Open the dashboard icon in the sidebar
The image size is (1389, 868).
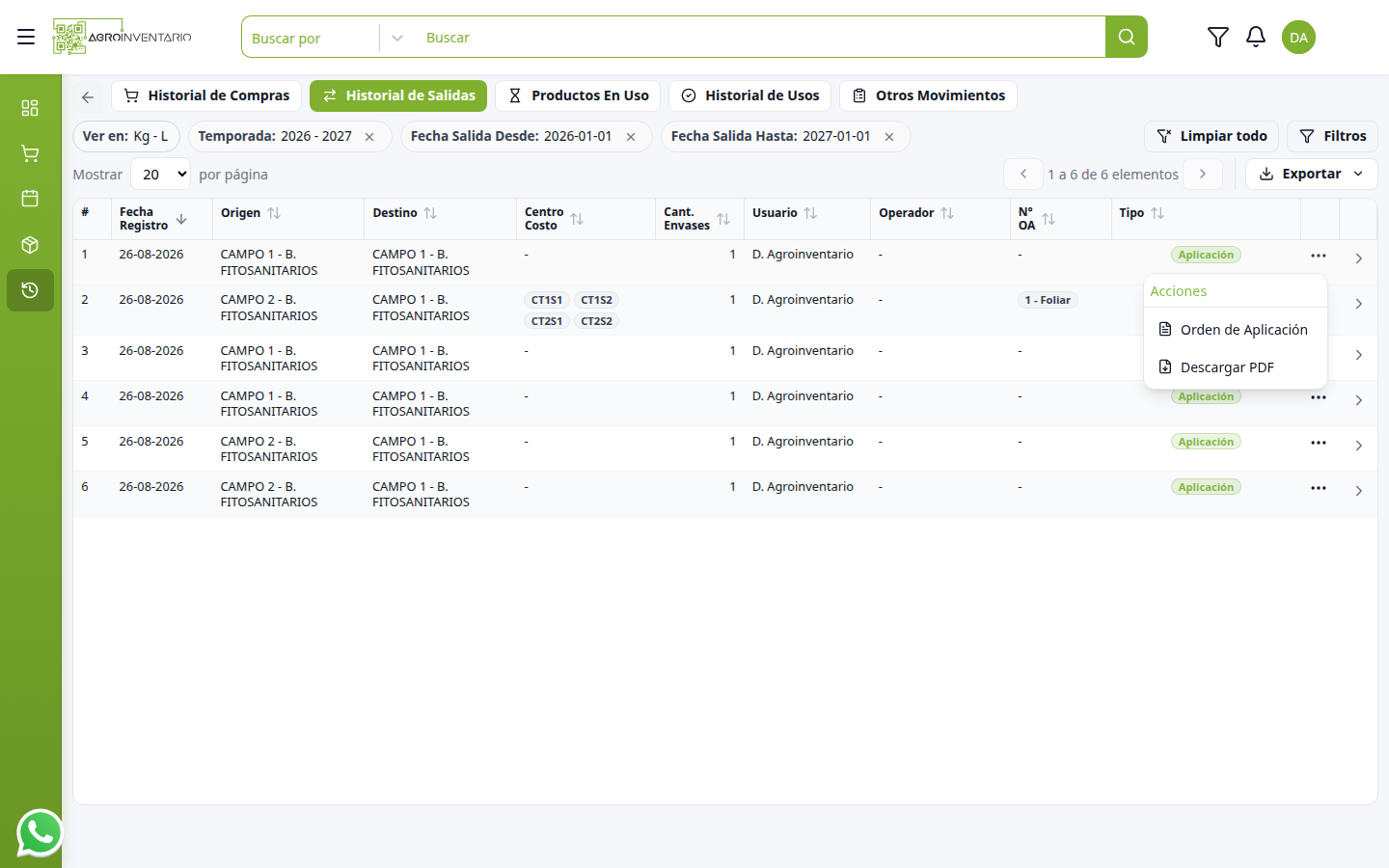tap(30, 107)
